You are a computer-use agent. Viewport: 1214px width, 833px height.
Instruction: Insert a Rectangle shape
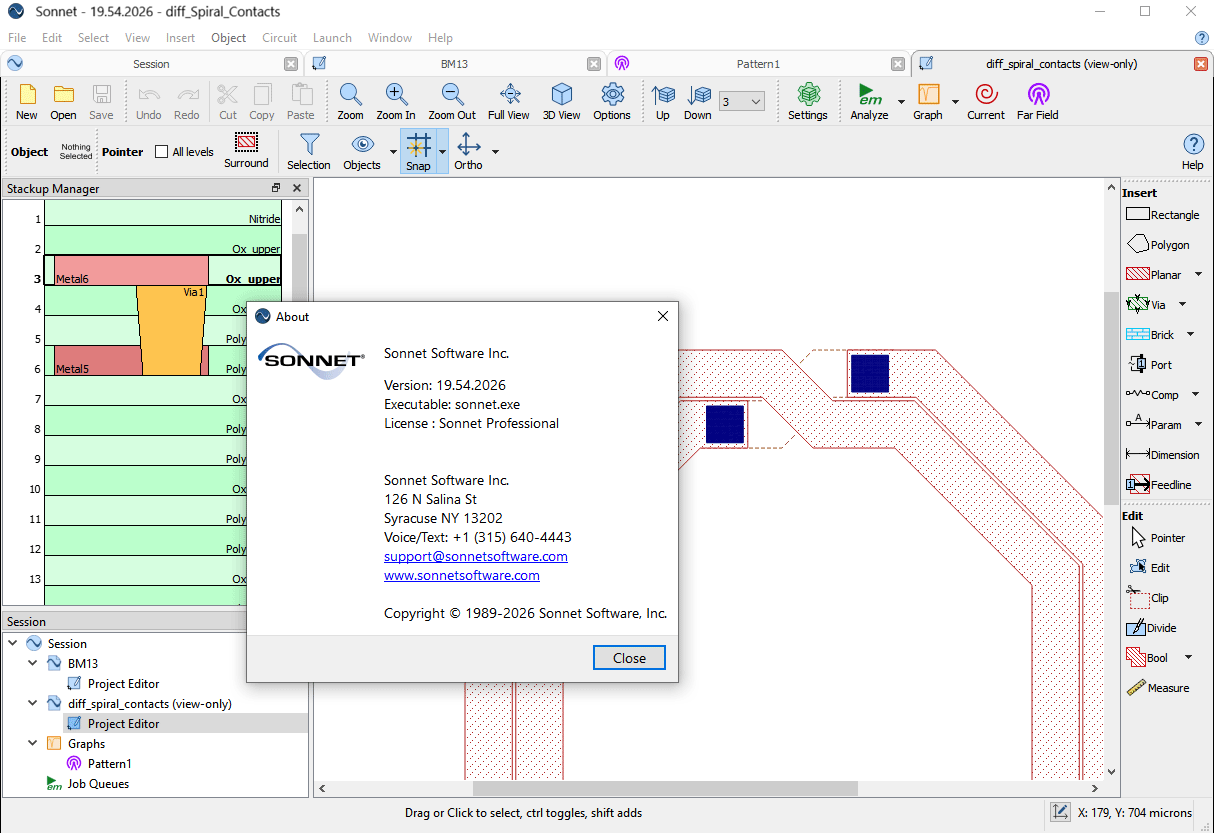coord(1162,214)
